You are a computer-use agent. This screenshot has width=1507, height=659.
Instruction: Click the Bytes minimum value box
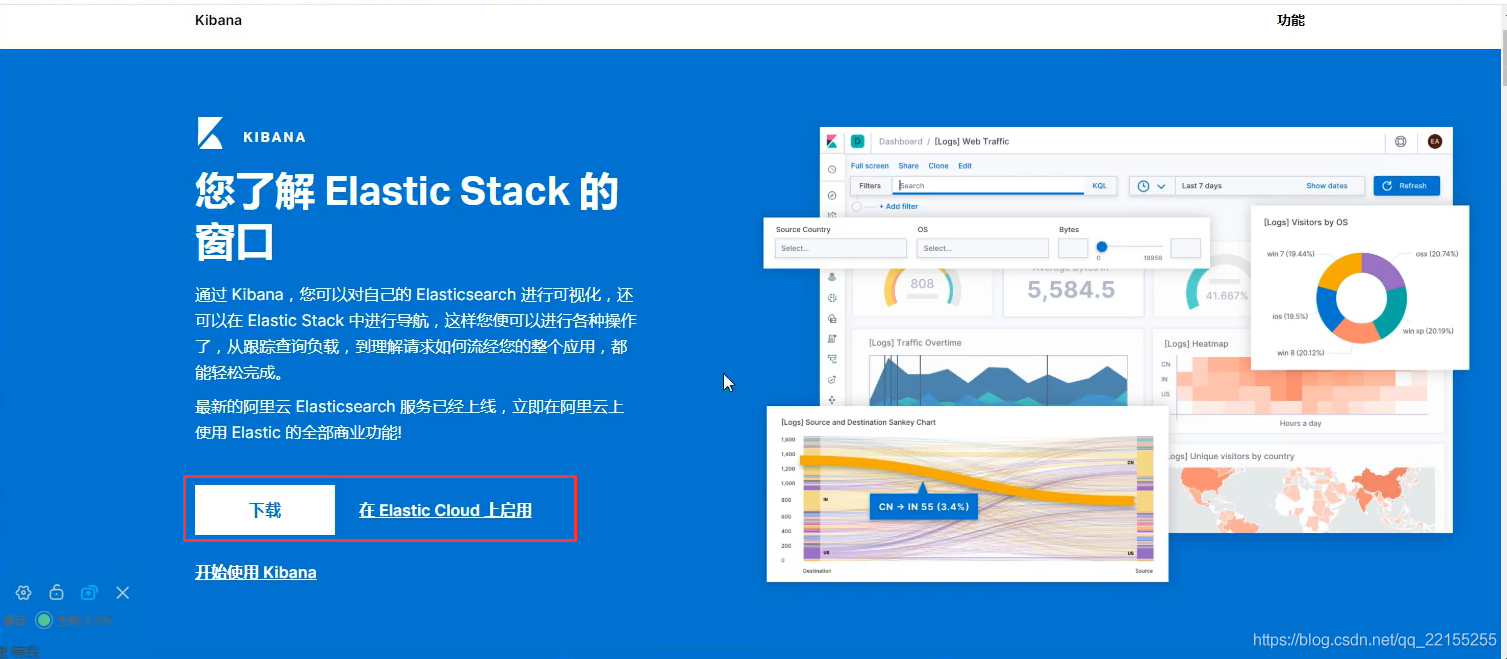[x=1073, y=248]
